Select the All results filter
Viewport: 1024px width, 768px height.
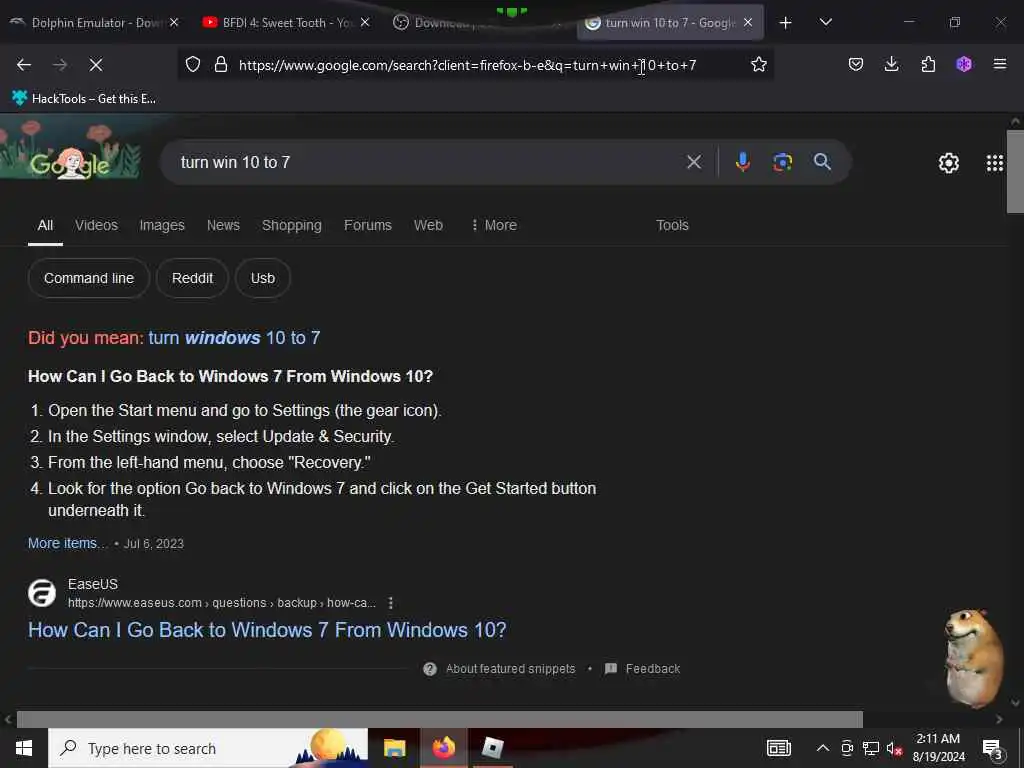[x=45, y=225]
